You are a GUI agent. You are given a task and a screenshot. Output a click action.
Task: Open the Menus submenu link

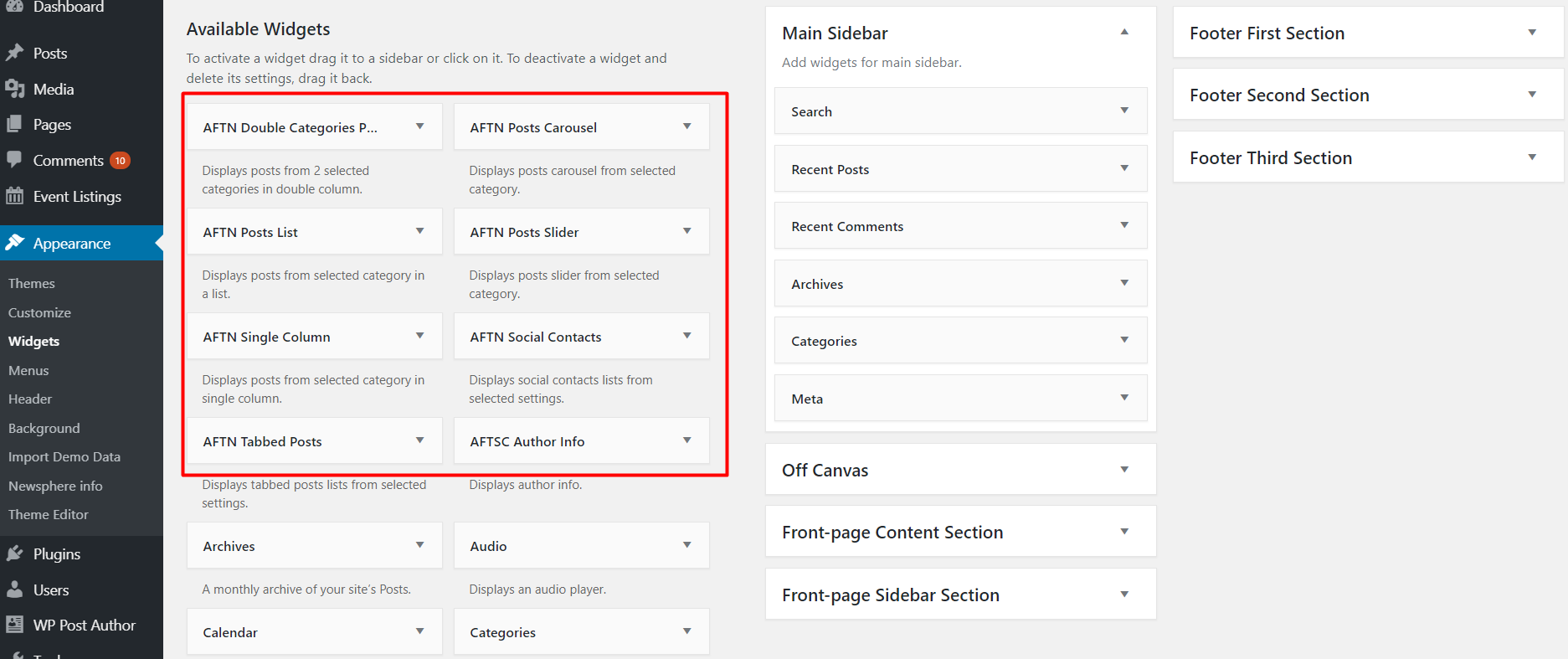(x=28, y=370)
